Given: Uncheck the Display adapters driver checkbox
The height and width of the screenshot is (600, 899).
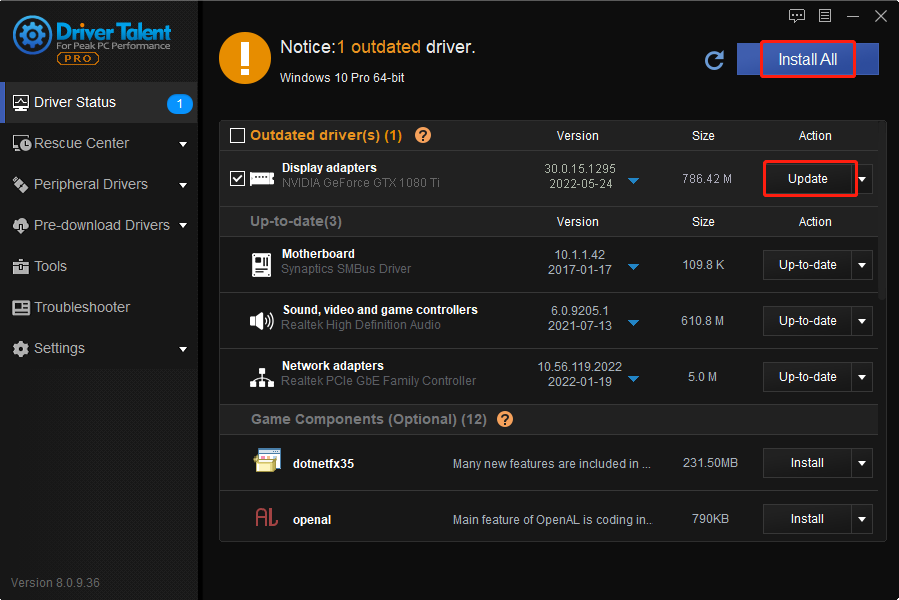Looking at the screenshot, I should click(237, 178).
